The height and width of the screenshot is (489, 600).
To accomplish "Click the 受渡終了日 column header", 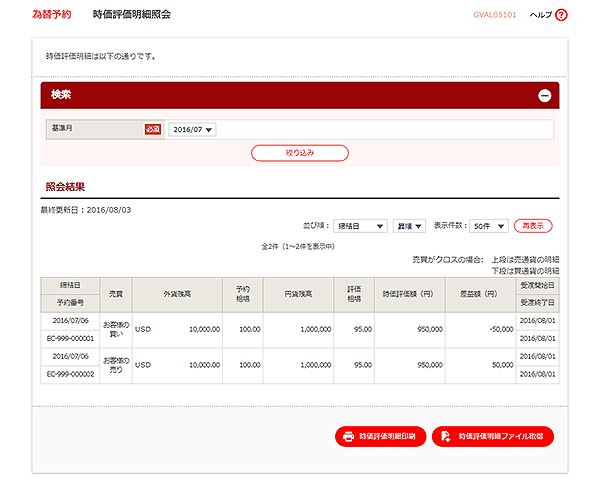I will pyautogui.click(x=537, y=303).
